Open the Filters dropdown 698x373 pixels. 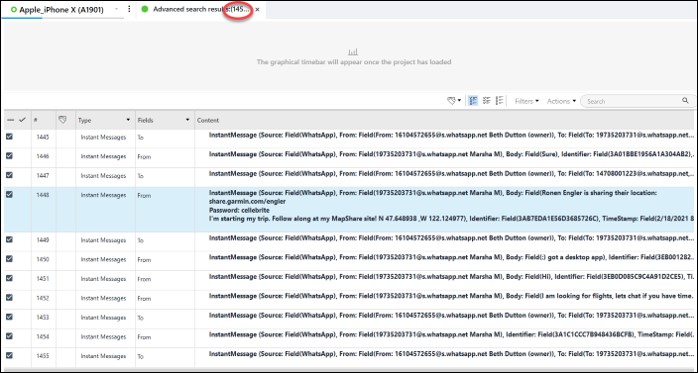(527, 101)
